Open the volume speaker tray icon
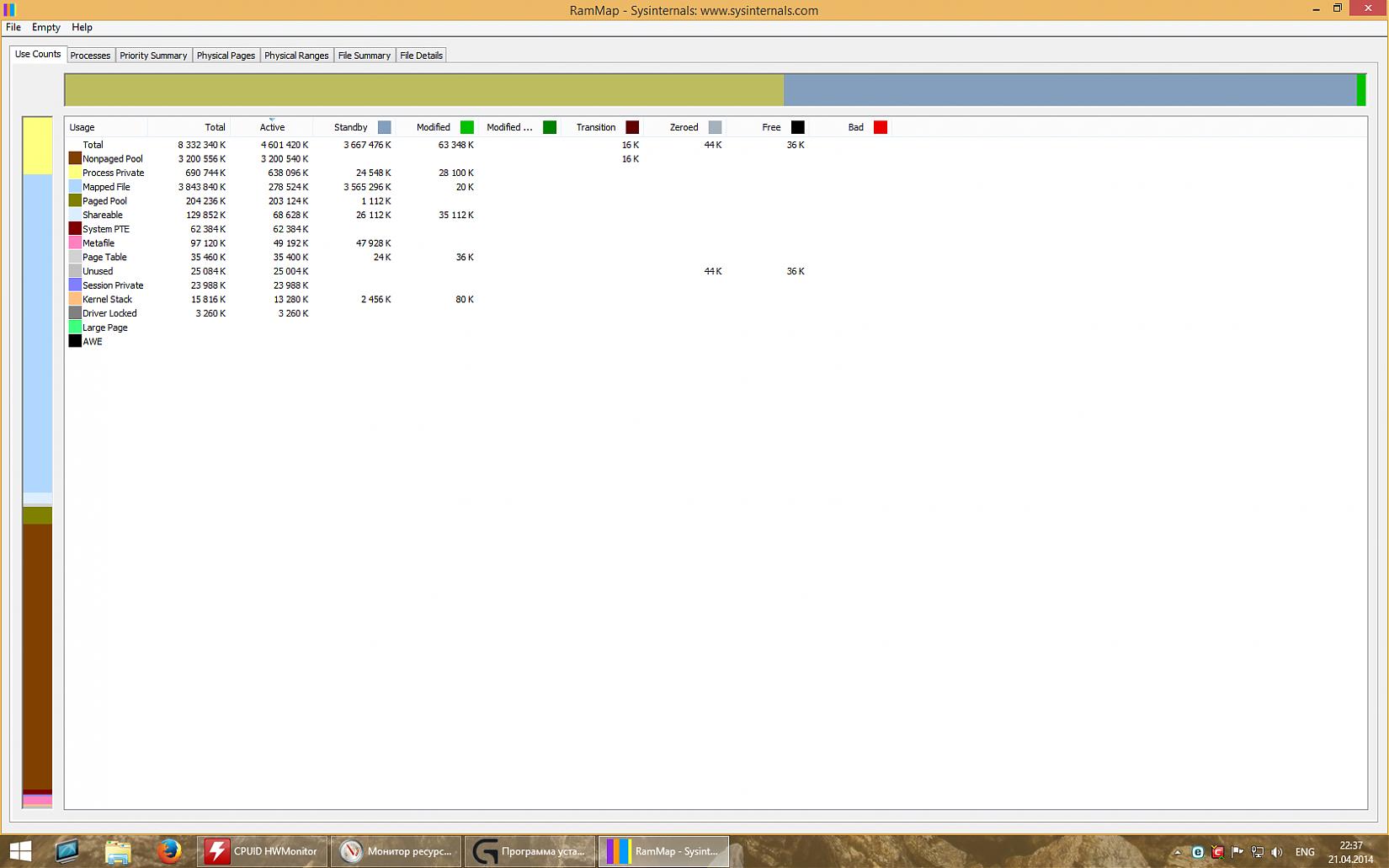The width and height of the screenshot is (1389, 868). pos(1277,852)
